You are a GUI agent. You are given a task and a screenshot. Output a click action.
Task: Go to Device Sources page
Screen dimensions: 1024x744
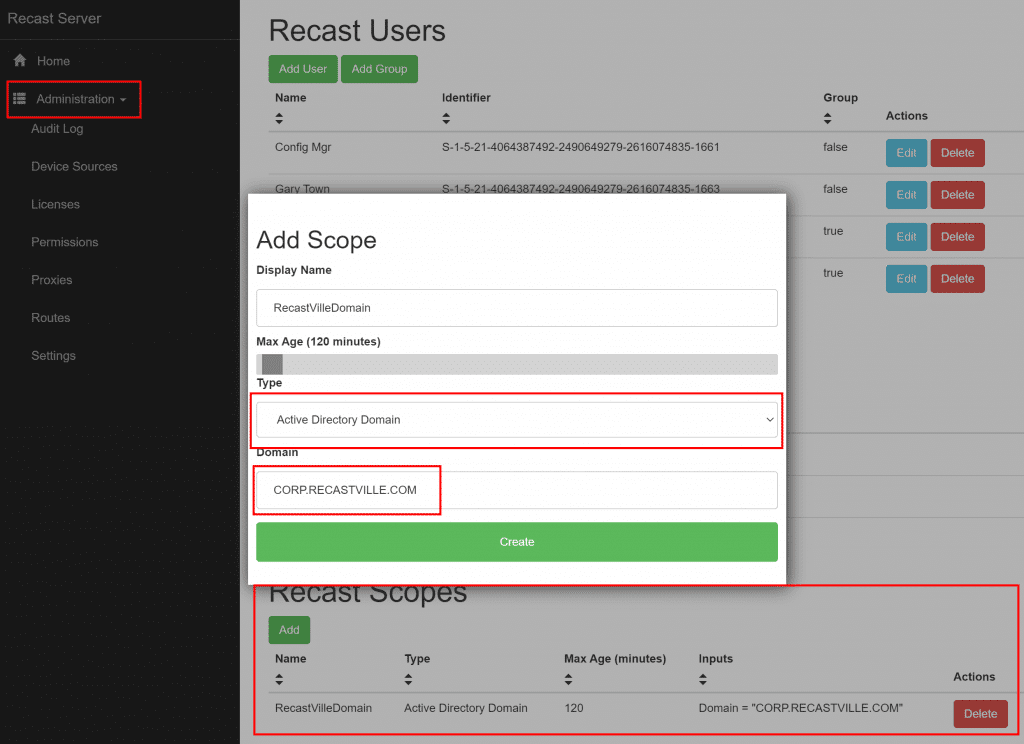point(74,167)
